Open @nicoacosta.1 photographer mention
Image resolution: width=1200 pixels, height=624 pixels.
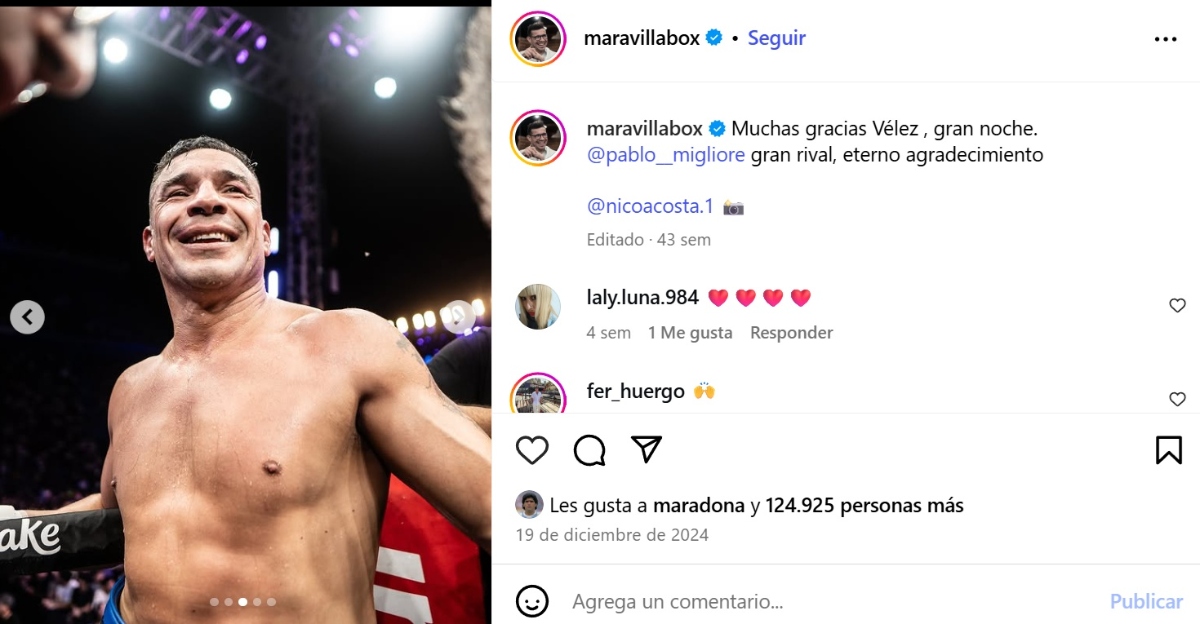click(x=650, y=206)
